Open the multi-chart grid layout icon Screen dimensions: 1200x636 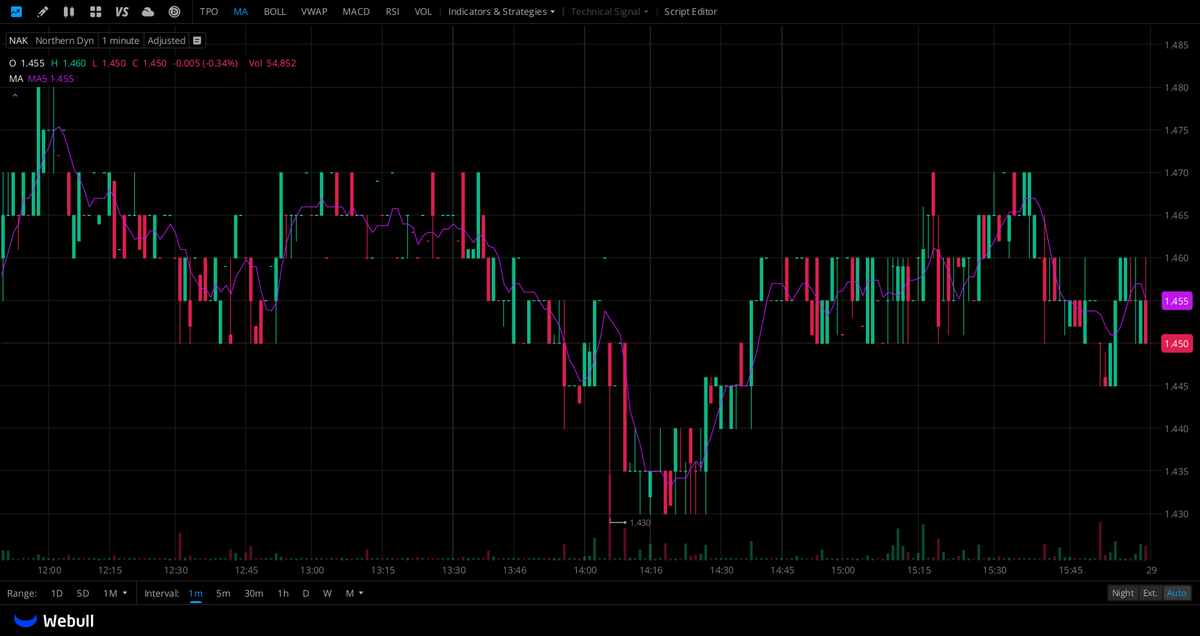point(95,12)
